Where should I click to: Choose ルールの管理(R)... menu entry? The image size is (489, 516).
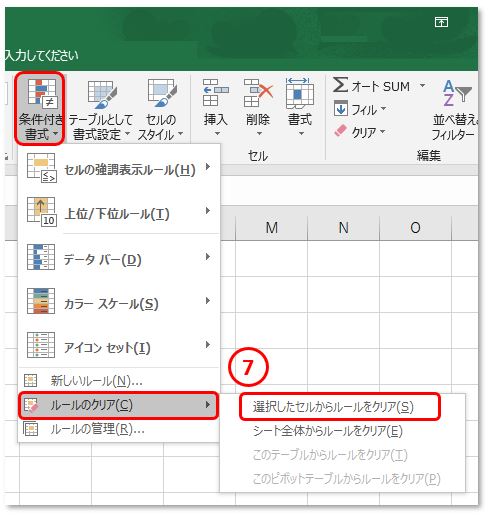(119, 429)
